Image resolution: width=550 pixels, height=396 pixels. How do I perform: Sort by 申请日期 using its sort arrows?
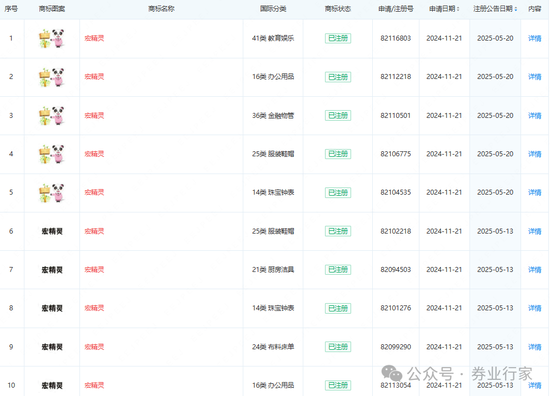(458, 9)
